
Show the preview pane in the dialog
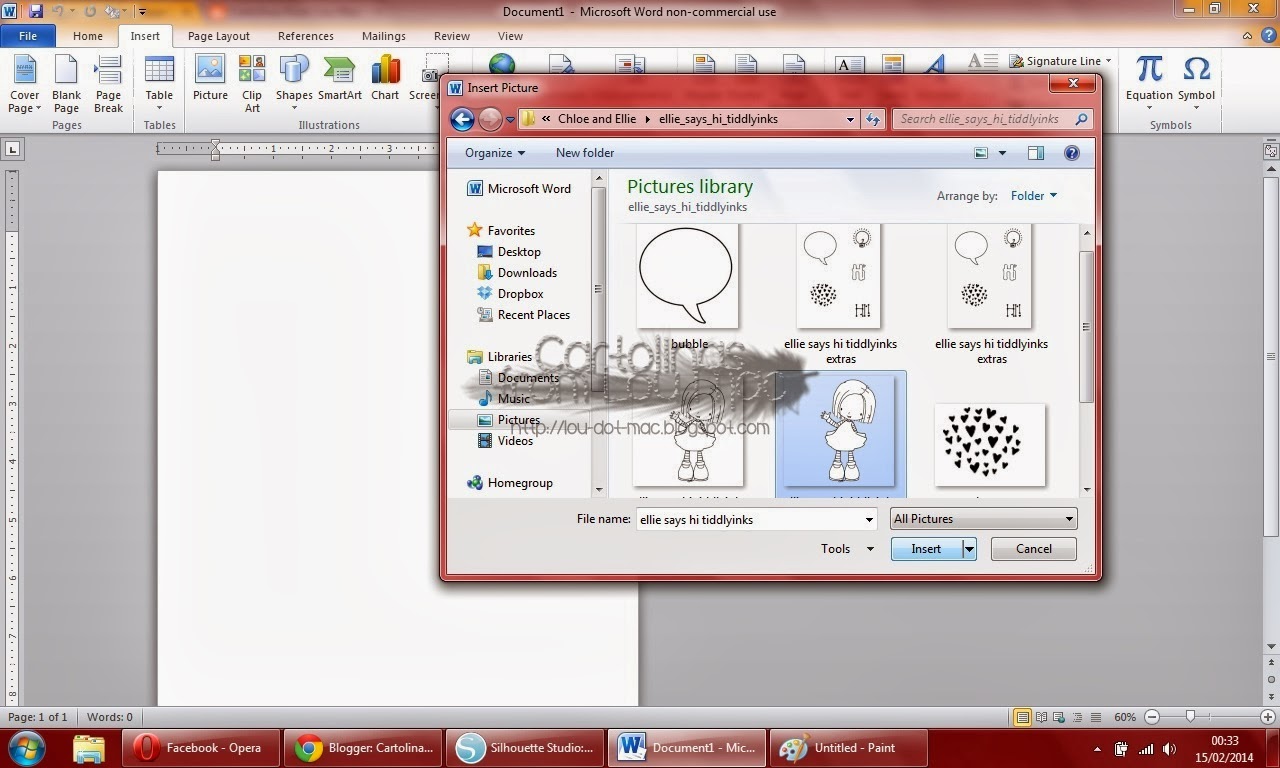[1036, 153]
